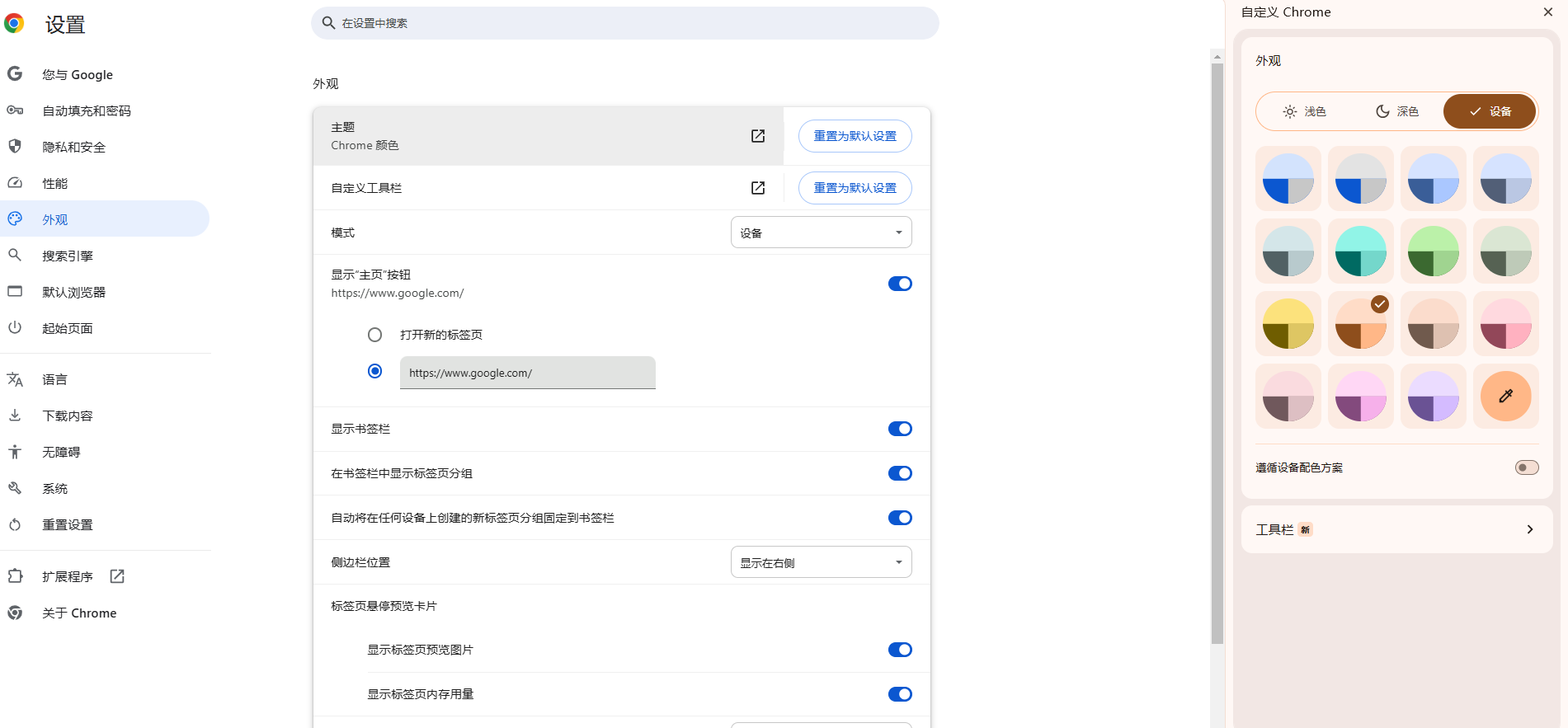Click the Chrome logo next to 设置

click(14, 24)
